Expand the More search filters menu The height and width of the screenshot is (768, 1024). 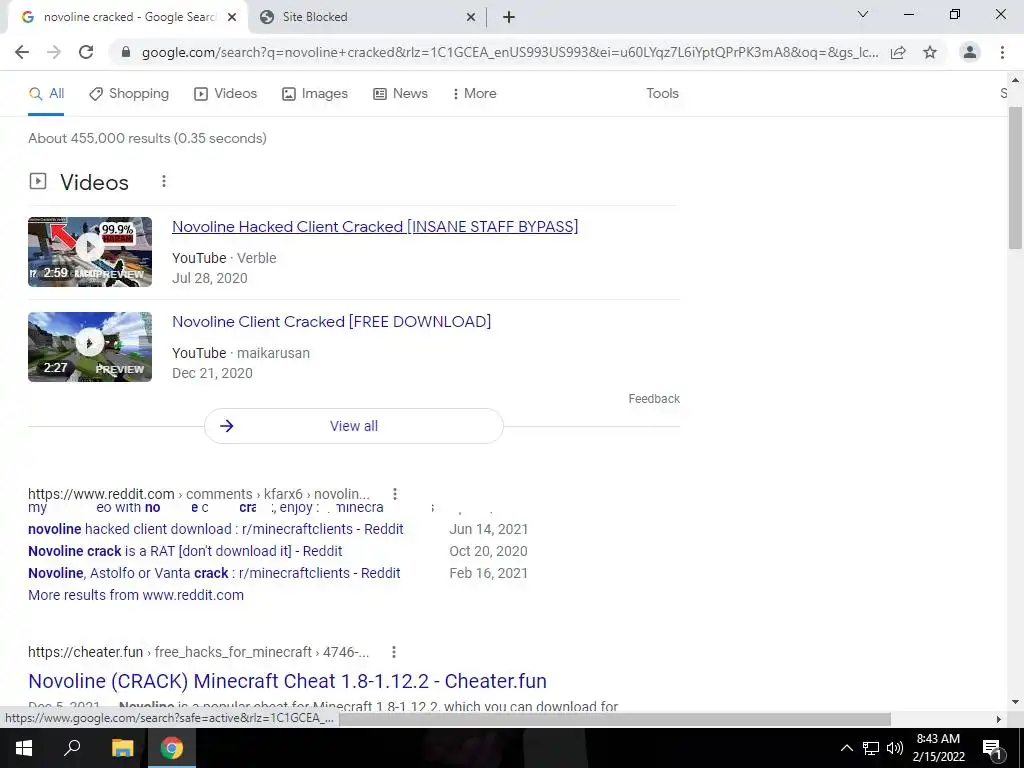[x=475, y=93]
